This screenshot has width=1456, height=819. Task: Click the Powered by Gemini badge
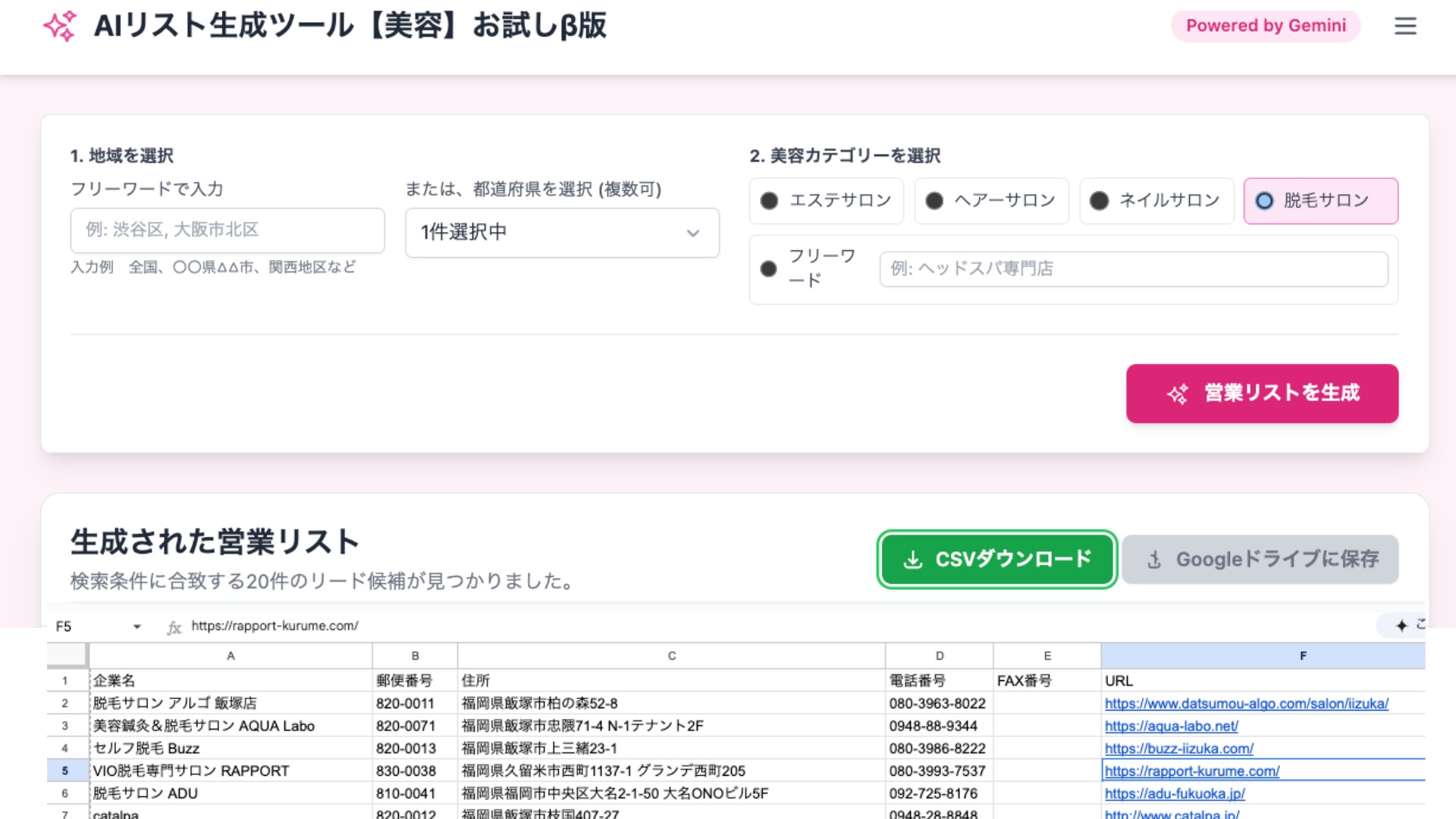click(1265, 25)
